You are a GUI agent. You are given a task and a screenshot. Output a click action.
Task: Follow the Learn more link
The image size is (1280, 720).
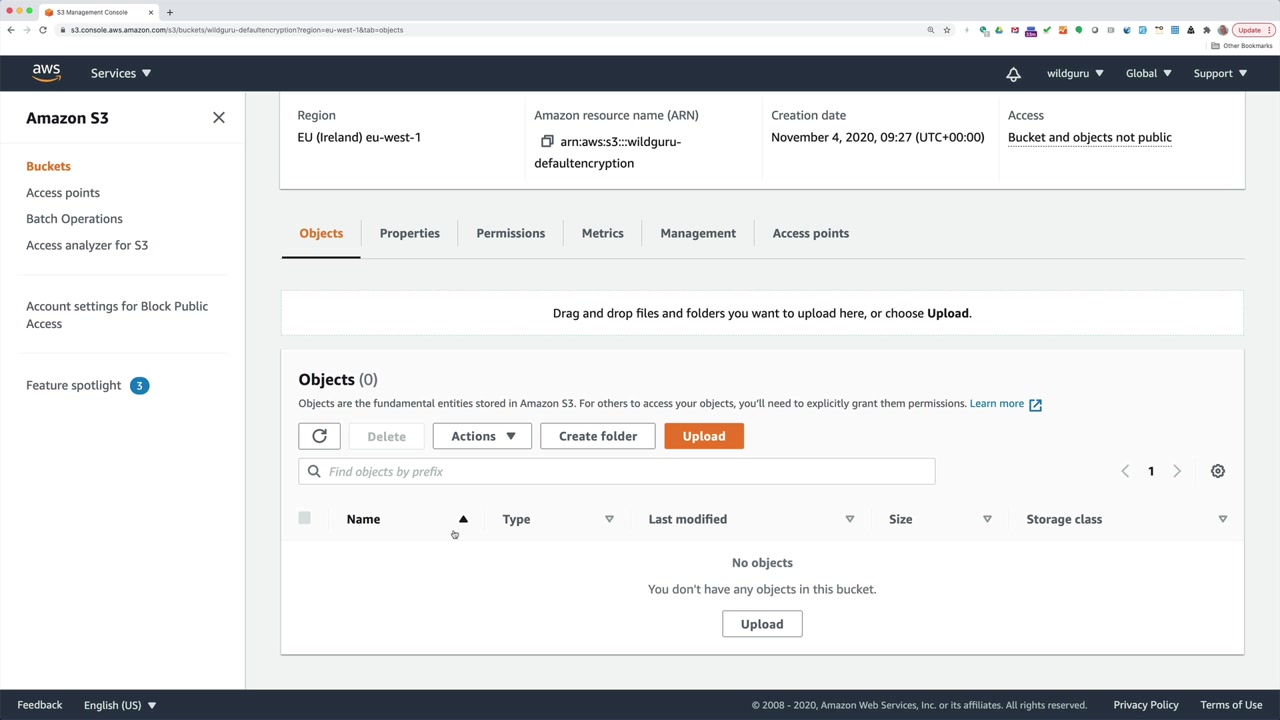997,404
